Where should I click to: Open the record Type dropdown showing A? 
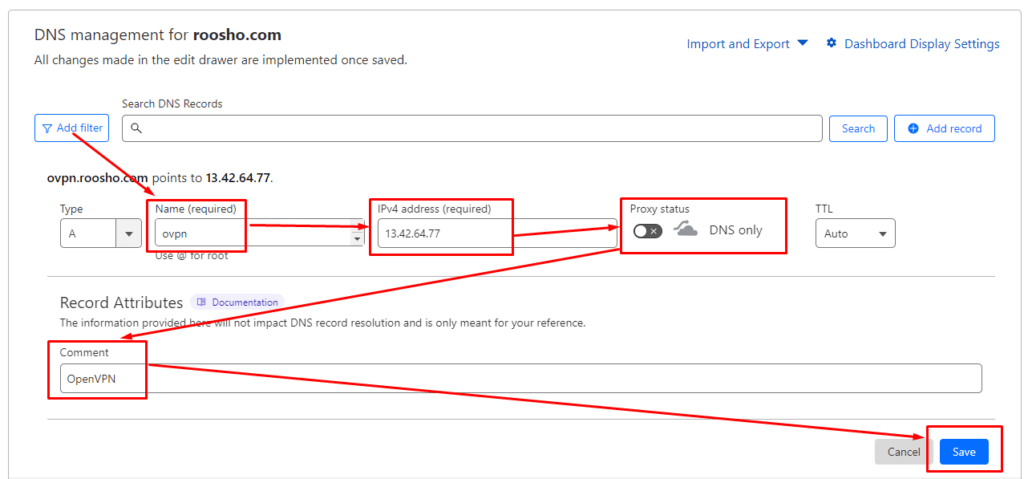coord(101,233)
